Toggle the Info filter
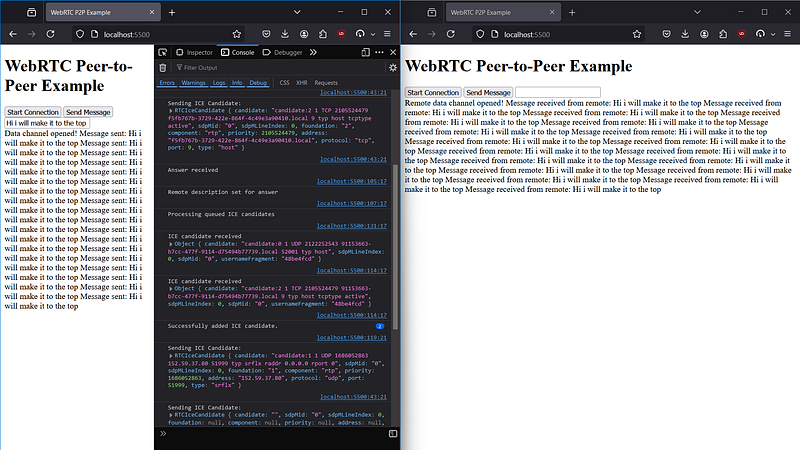The height and width of the screenshot is (450, 800). [x=237, y=83]
